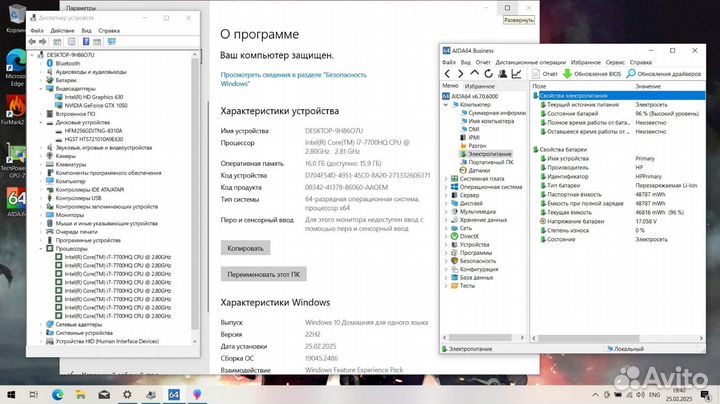Collapse Процессоры node in Device Manager
This screenshot has height=404, width=720.
[41, 248]
